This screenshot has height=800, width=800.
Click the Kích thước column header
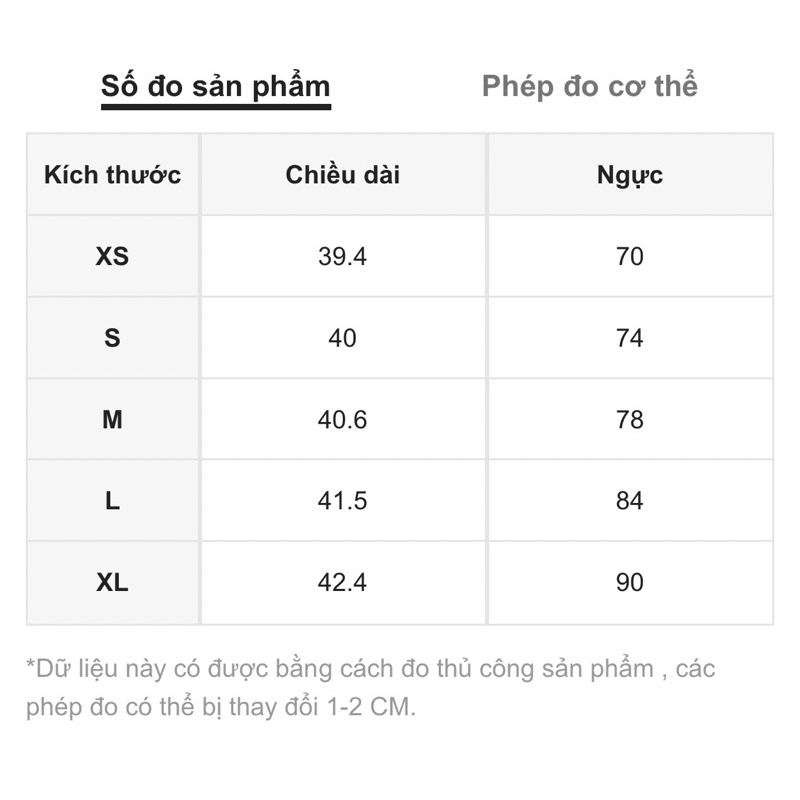(113, 175)
